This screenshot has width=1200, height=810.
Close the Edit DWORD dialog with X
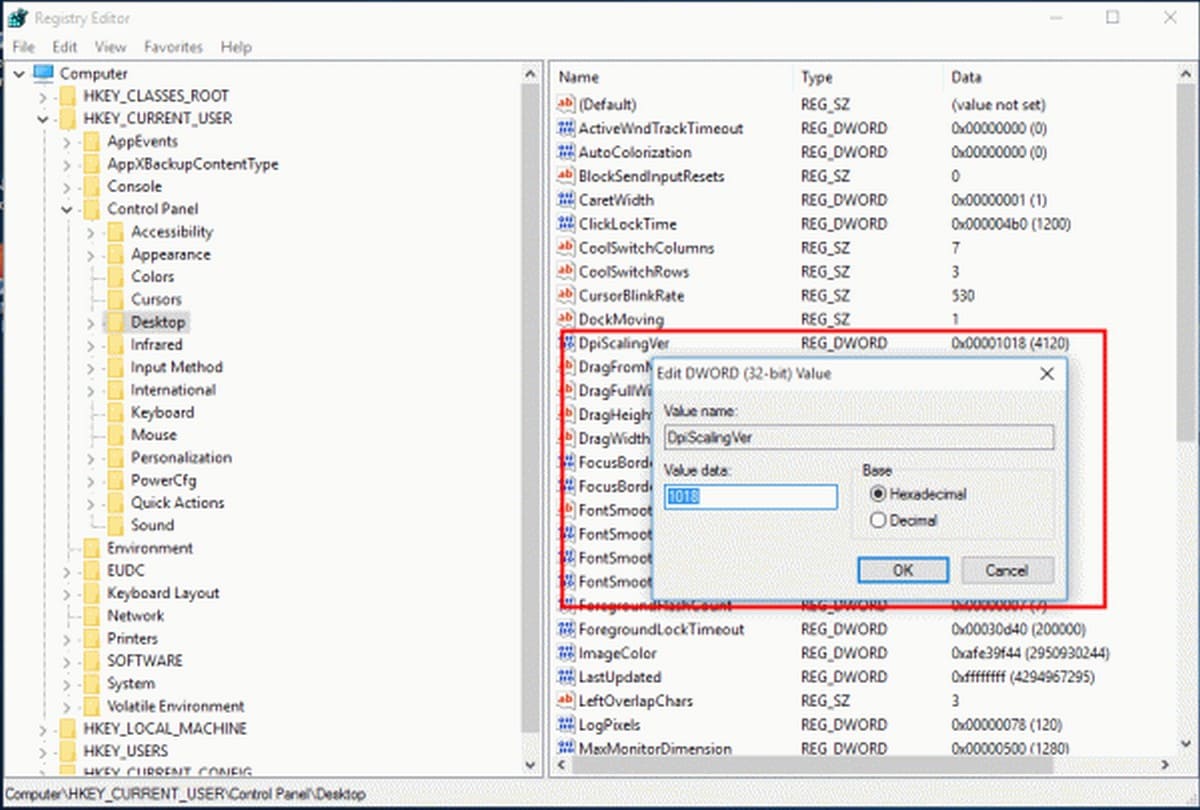(1047, 374)
